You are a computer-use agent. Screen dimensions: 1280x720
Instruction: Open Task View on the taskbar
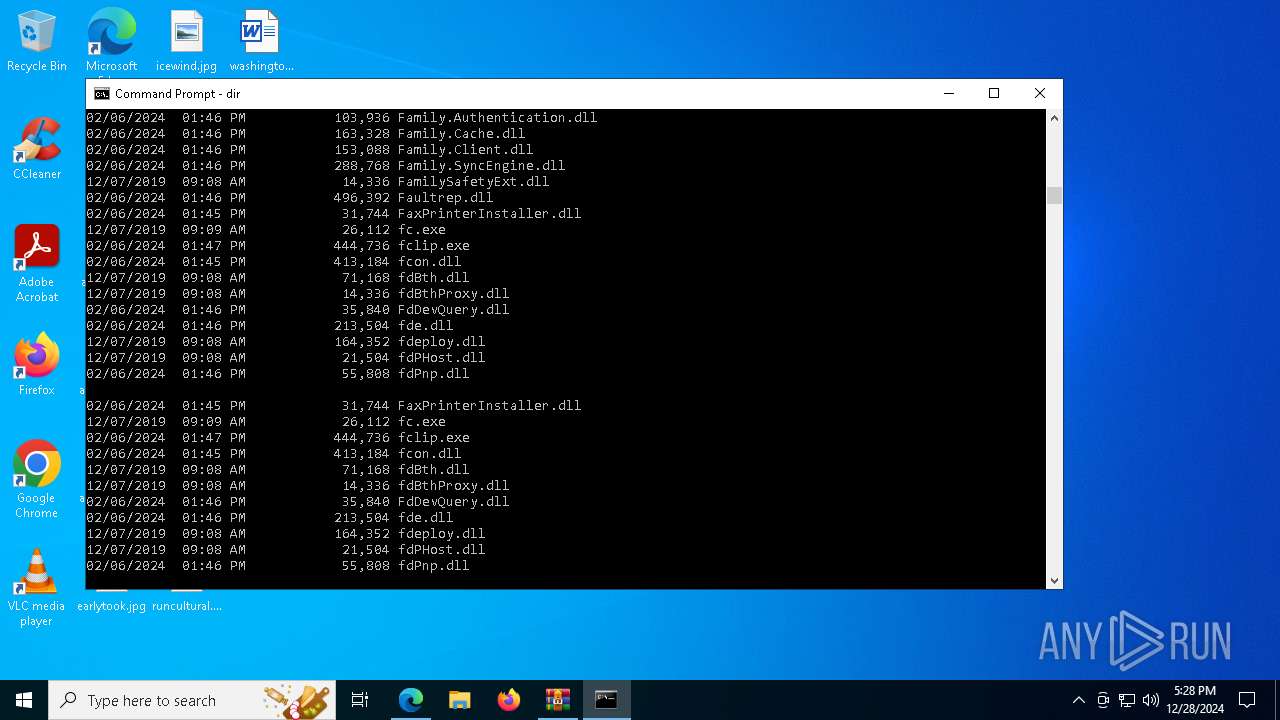point(360,700)
